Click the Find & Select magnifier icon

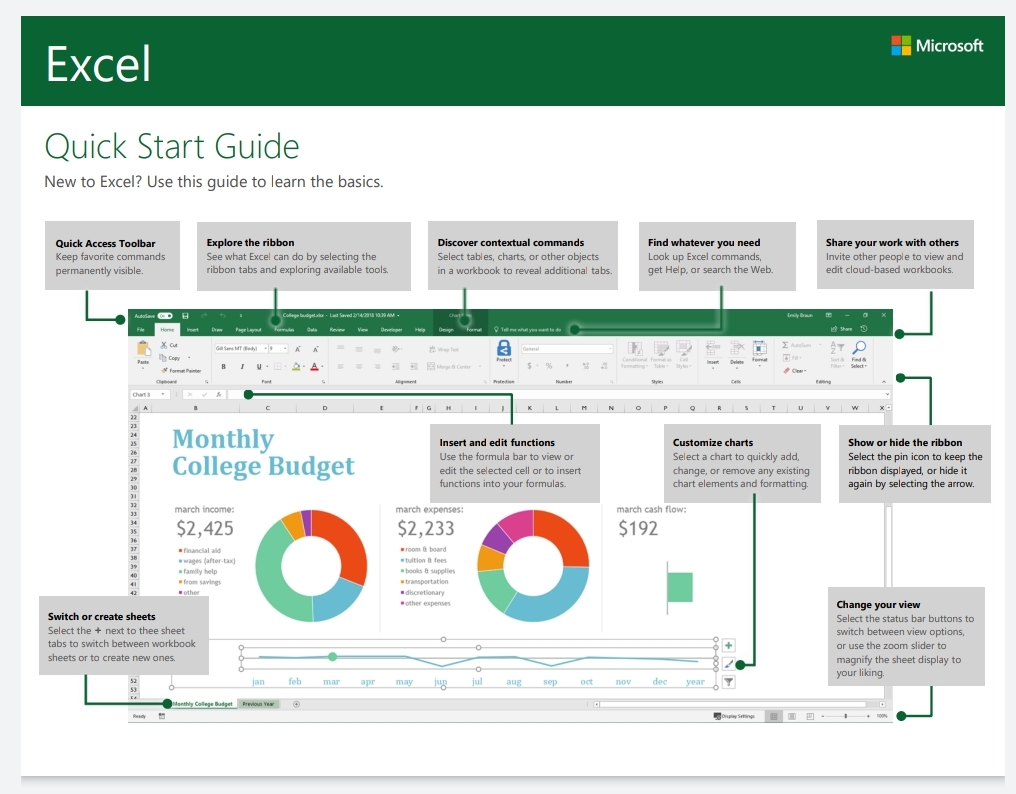(x=858, y=348)
